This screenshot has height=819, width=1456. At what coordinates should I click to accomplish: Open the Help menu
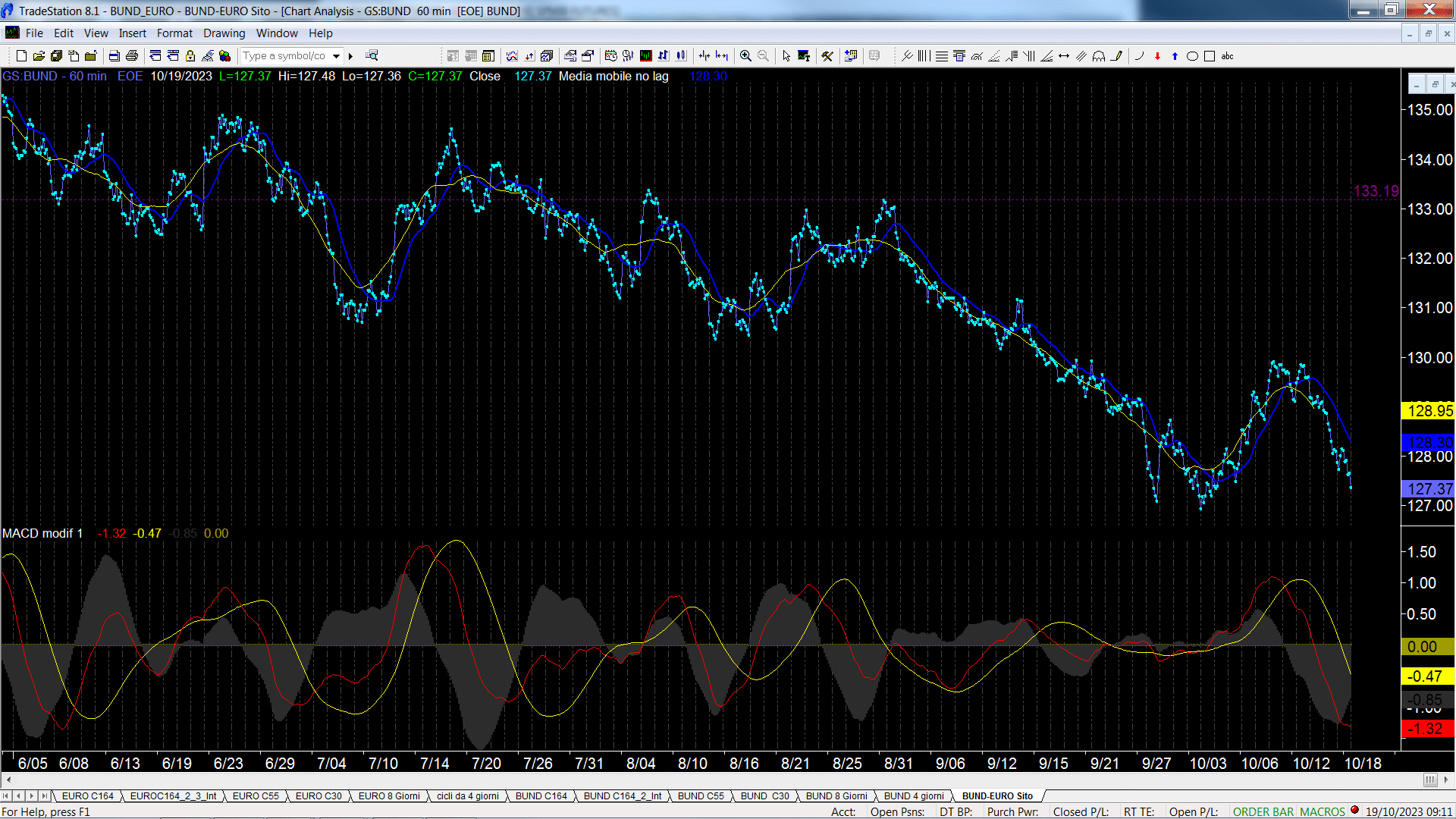[x=320, y=33]
